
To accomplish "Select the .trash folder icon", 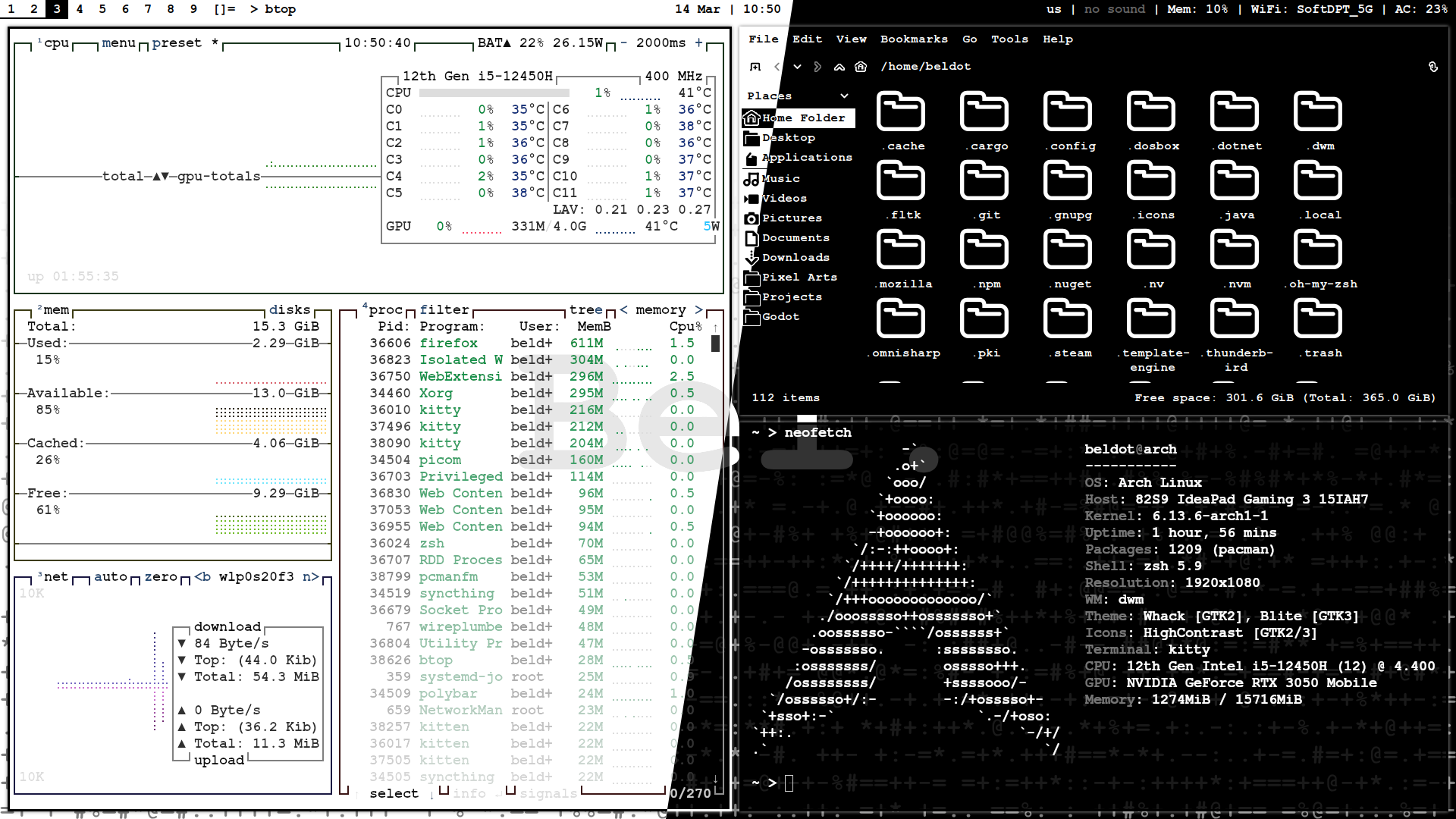I will coord(1318,319).
